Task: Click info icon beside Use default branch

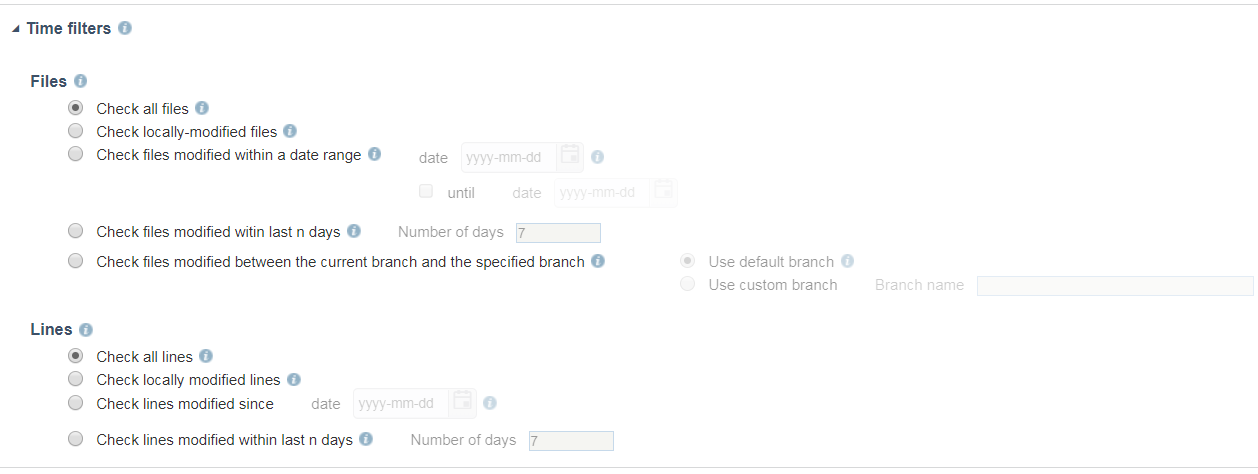Action: (x=847, y=261)
